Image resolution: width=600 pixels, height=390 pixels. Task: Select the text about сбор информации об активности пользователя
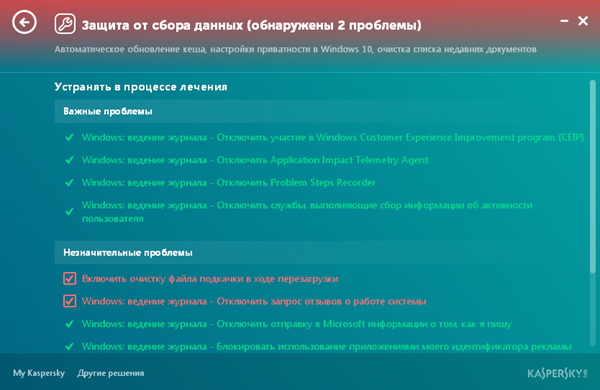pyautogui.click(x=307, y=212)
